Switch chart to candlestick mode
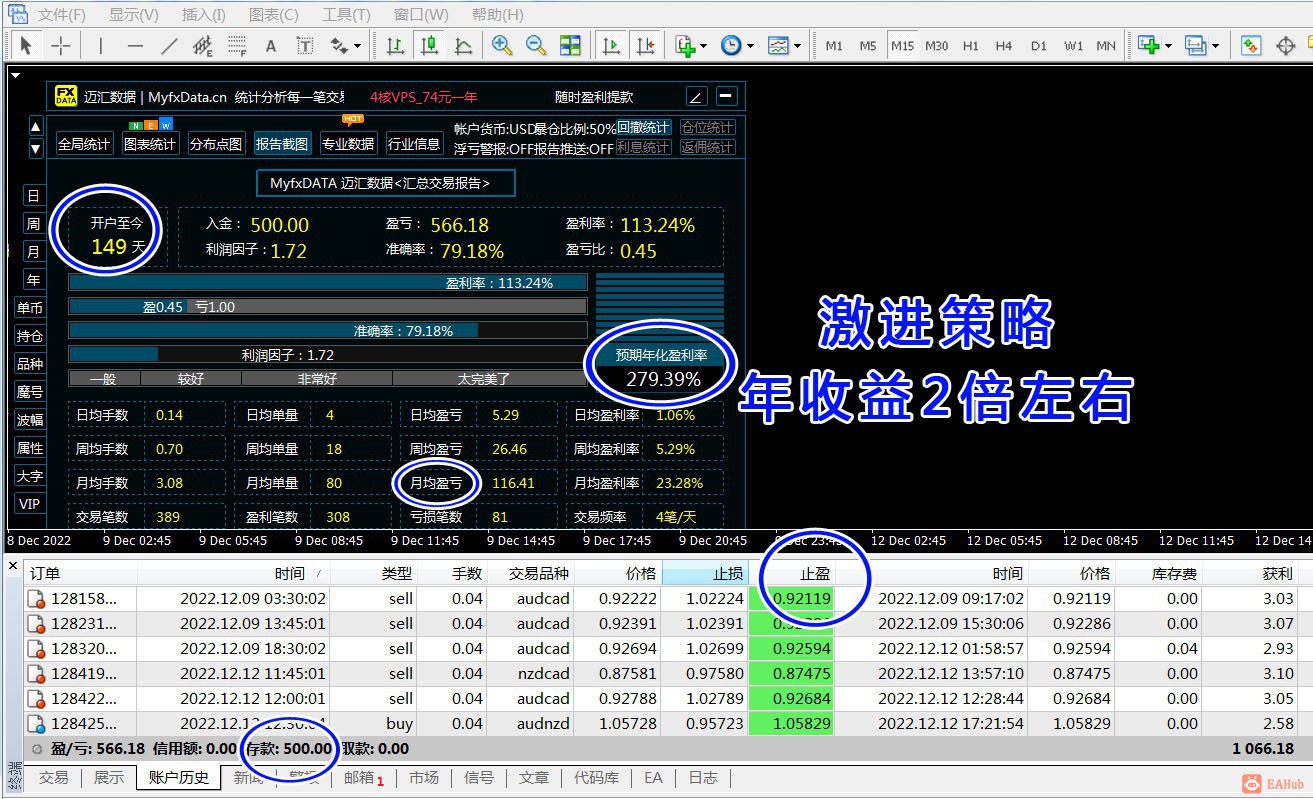 tap(429, 45)
